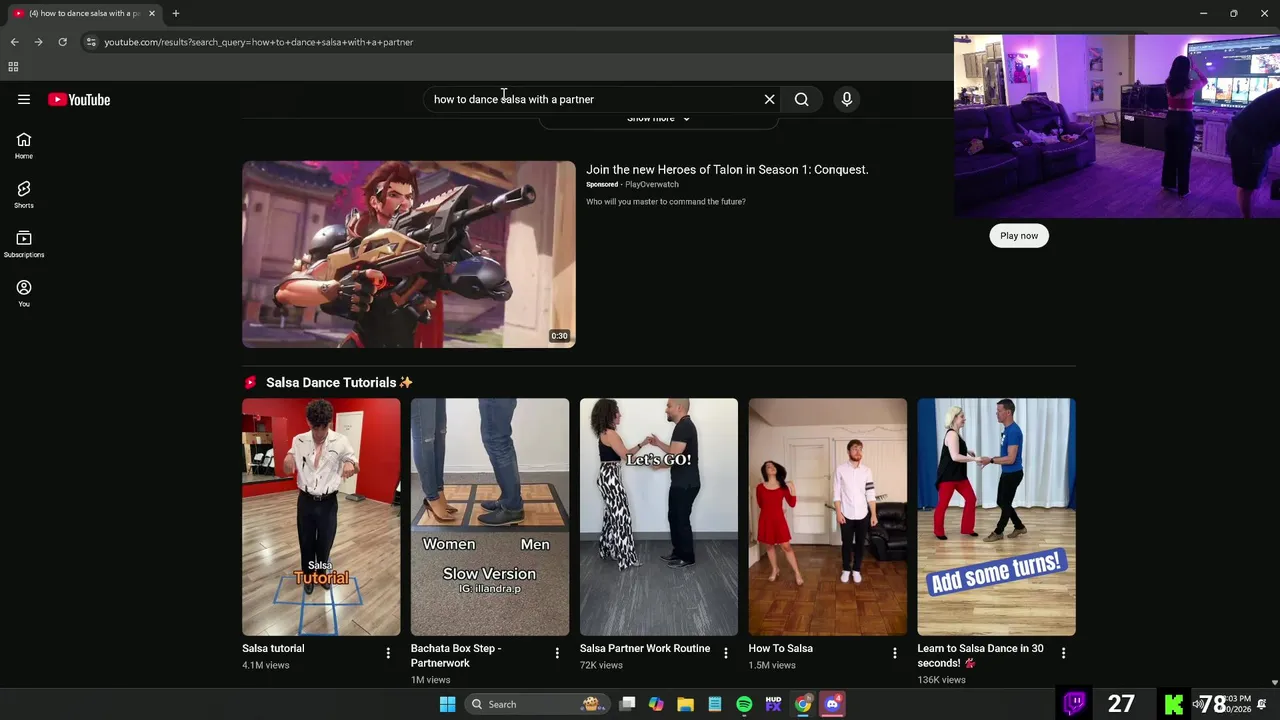Open File Explorer from the taskbar
The height and width of the screenshot is (720, 1280).
pos(685,704)
